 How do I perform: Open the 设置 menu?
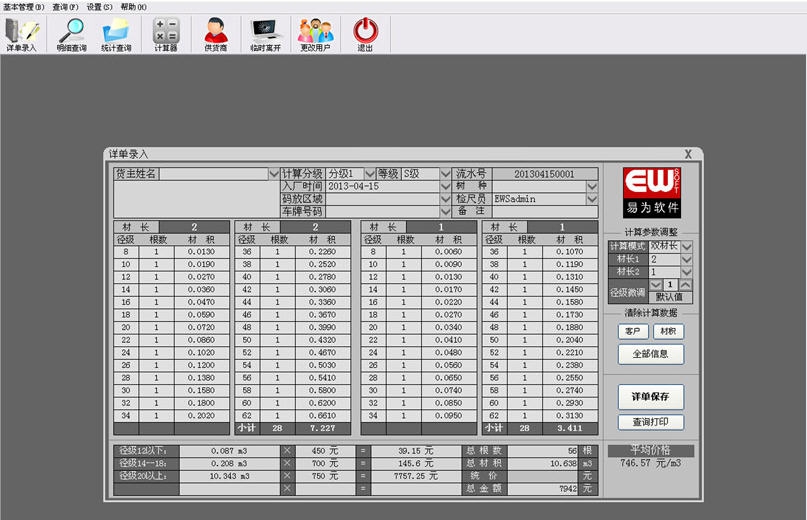99,6
